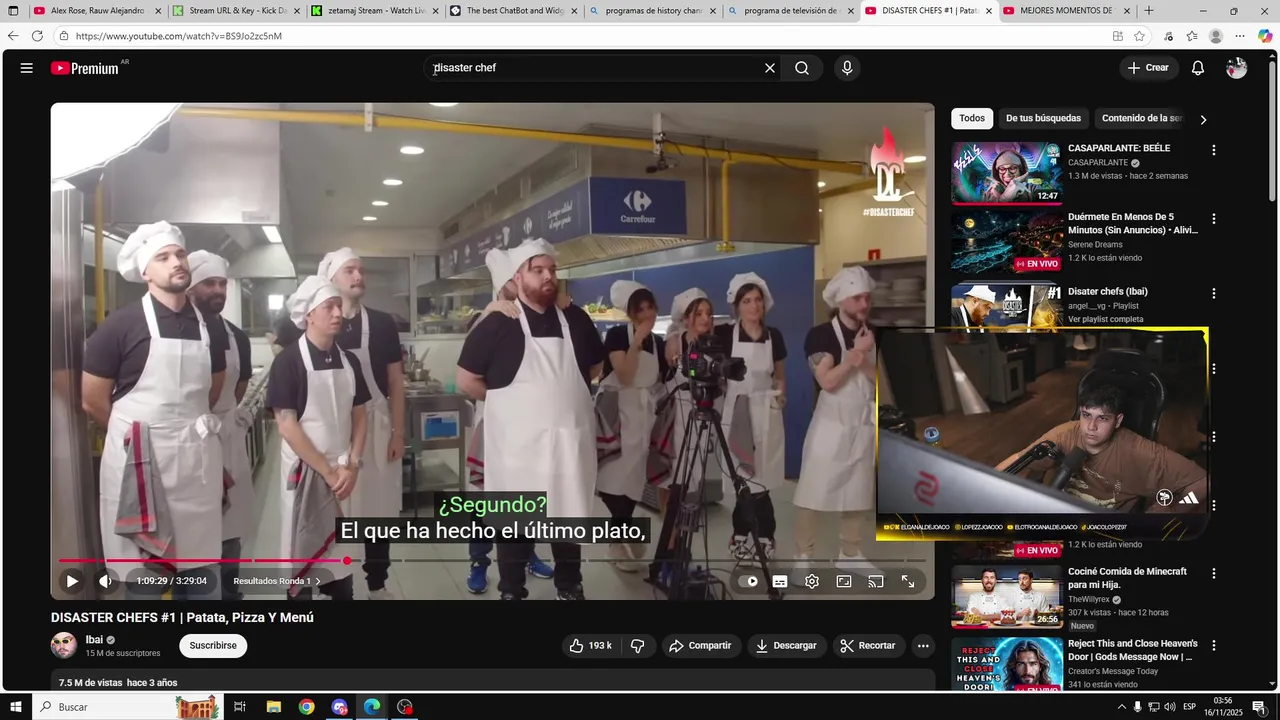Add page to favorites star icon

(x=1139, y=36)
